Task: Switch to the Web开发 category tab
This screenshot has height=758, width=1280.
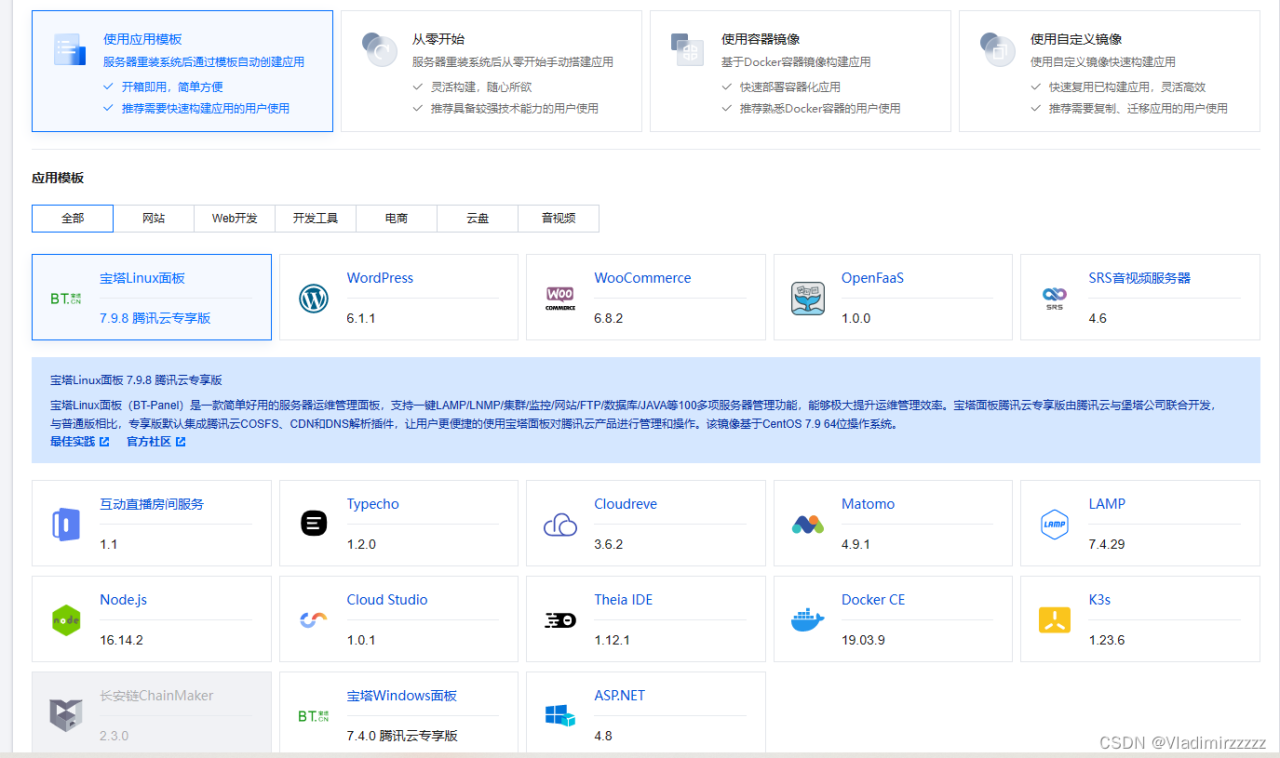Action: point(234,218)
